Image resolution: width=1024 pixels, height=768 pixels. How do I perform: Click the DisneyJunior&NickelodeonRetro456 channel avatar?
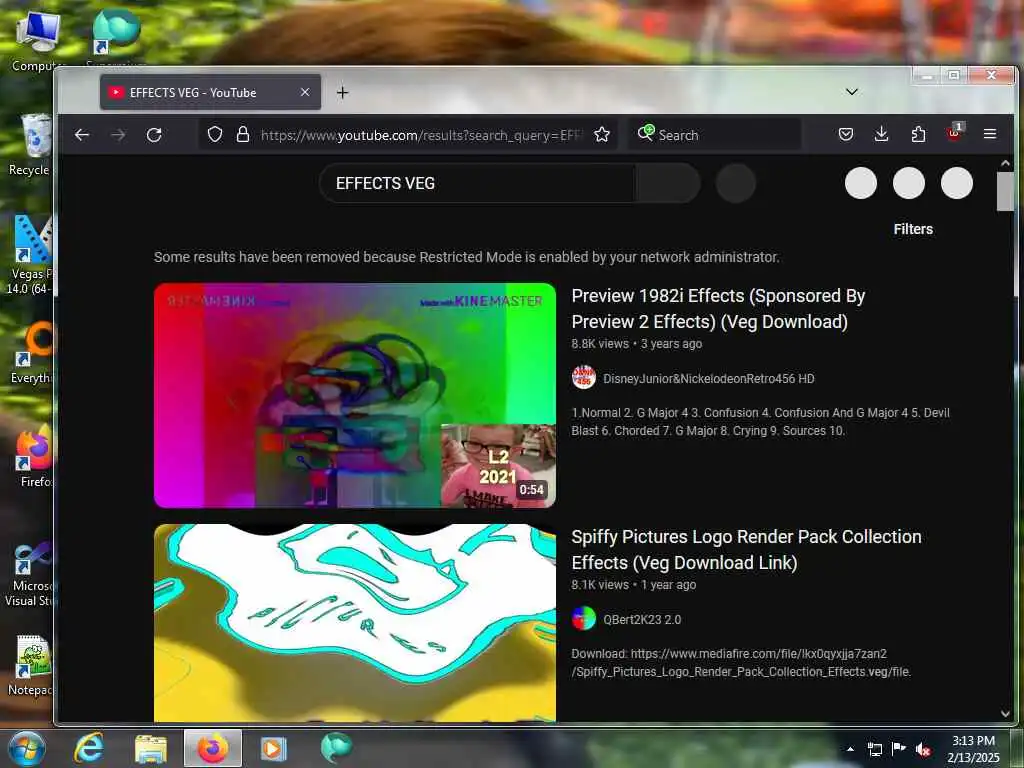coord(584,377)
